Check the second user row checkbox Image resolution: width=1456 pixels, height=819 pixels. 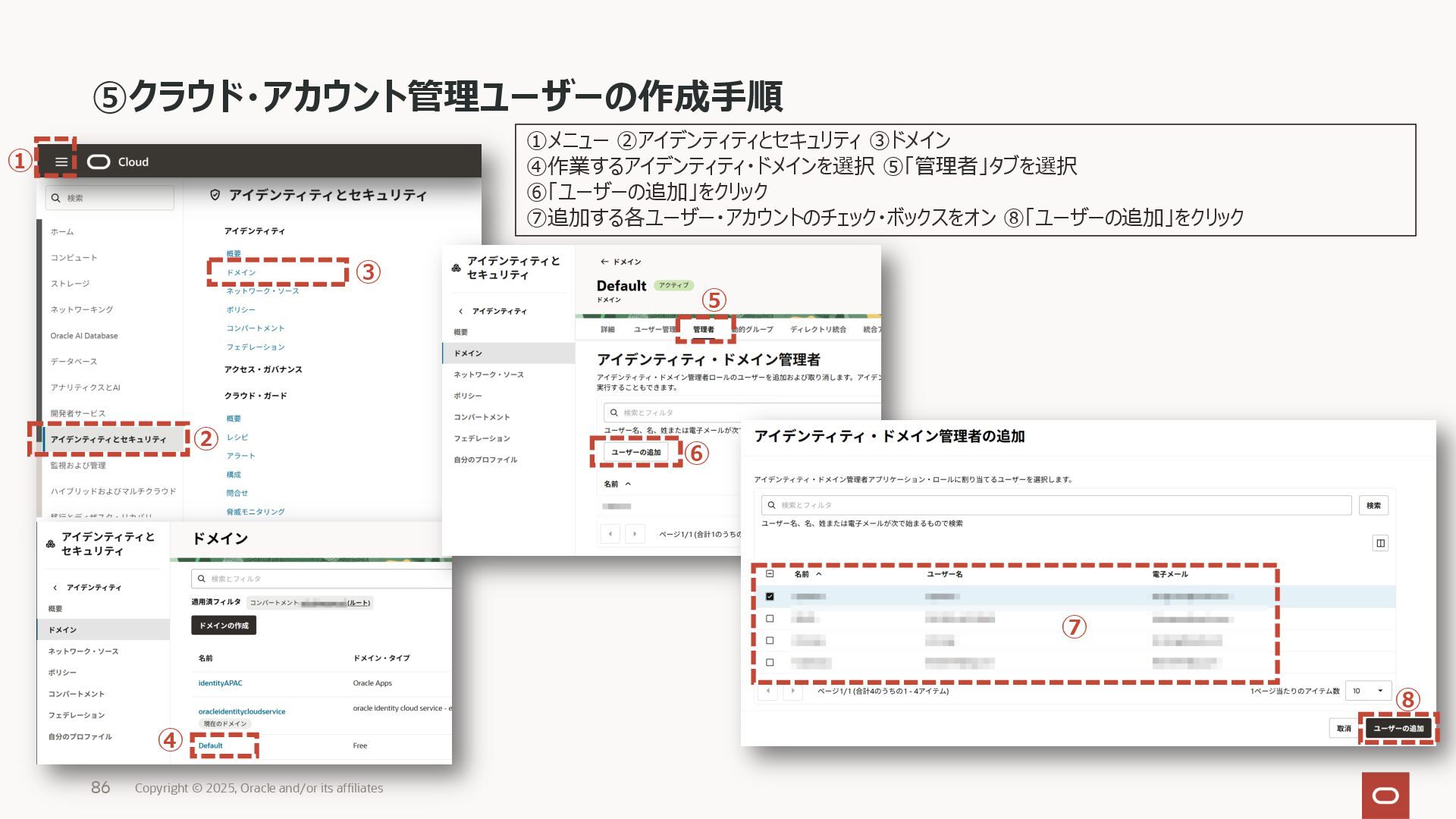770,619
